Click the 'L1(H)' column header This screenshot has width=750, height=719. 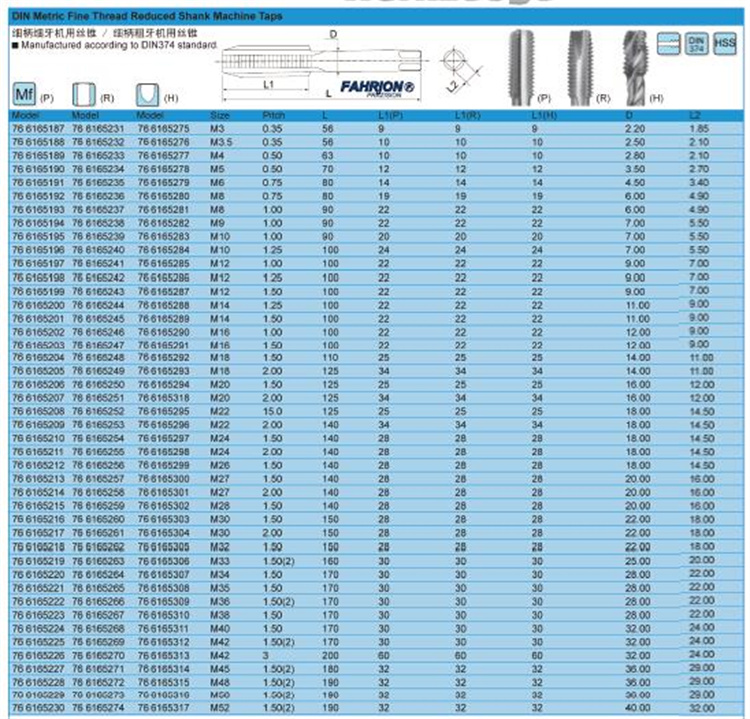click(x=545, y=115)
